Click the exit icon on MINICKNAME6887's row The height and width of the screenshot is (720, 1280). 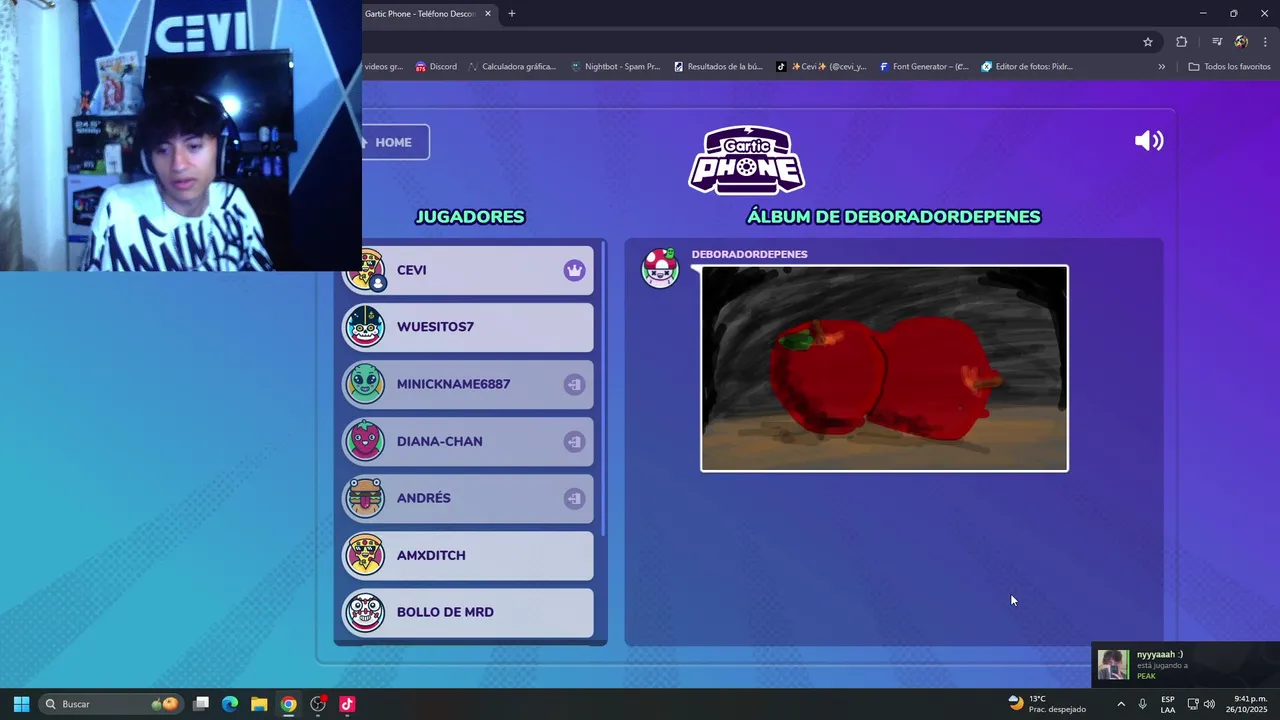point(574,384)
